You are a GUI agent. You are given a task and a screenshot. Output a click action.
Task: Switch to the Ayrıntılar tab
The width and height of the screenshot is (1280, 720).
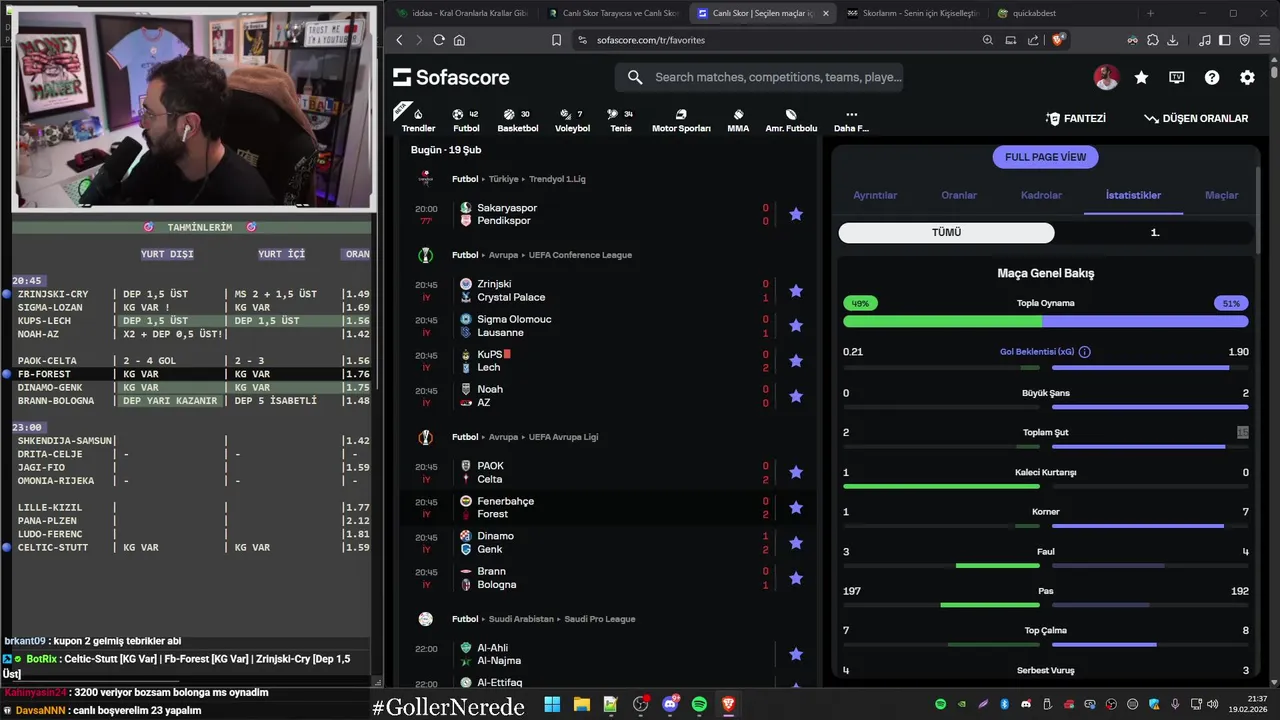click(x=875, y=195)
